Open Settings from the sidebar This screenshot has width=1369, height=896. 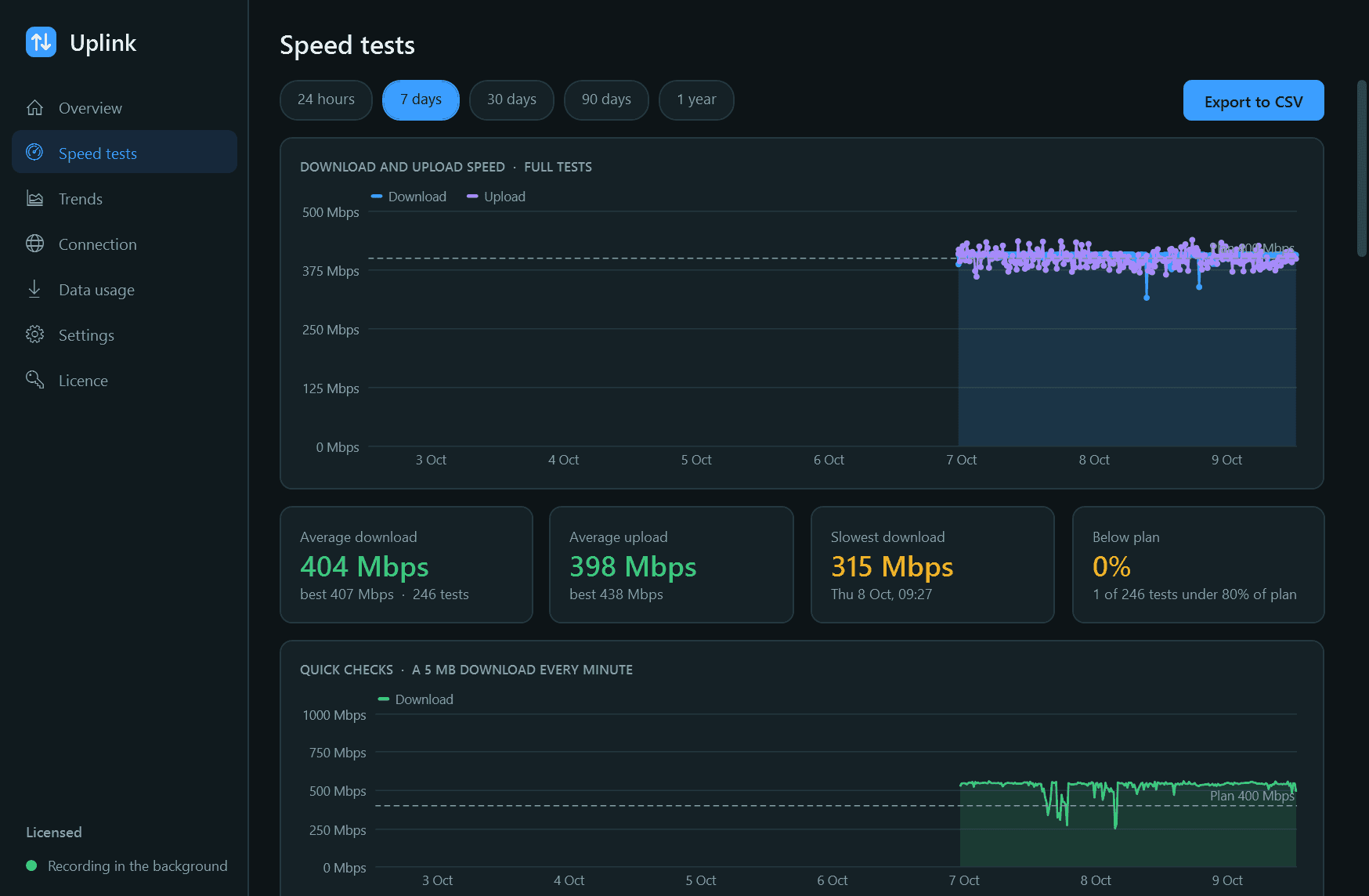(125, 335)
